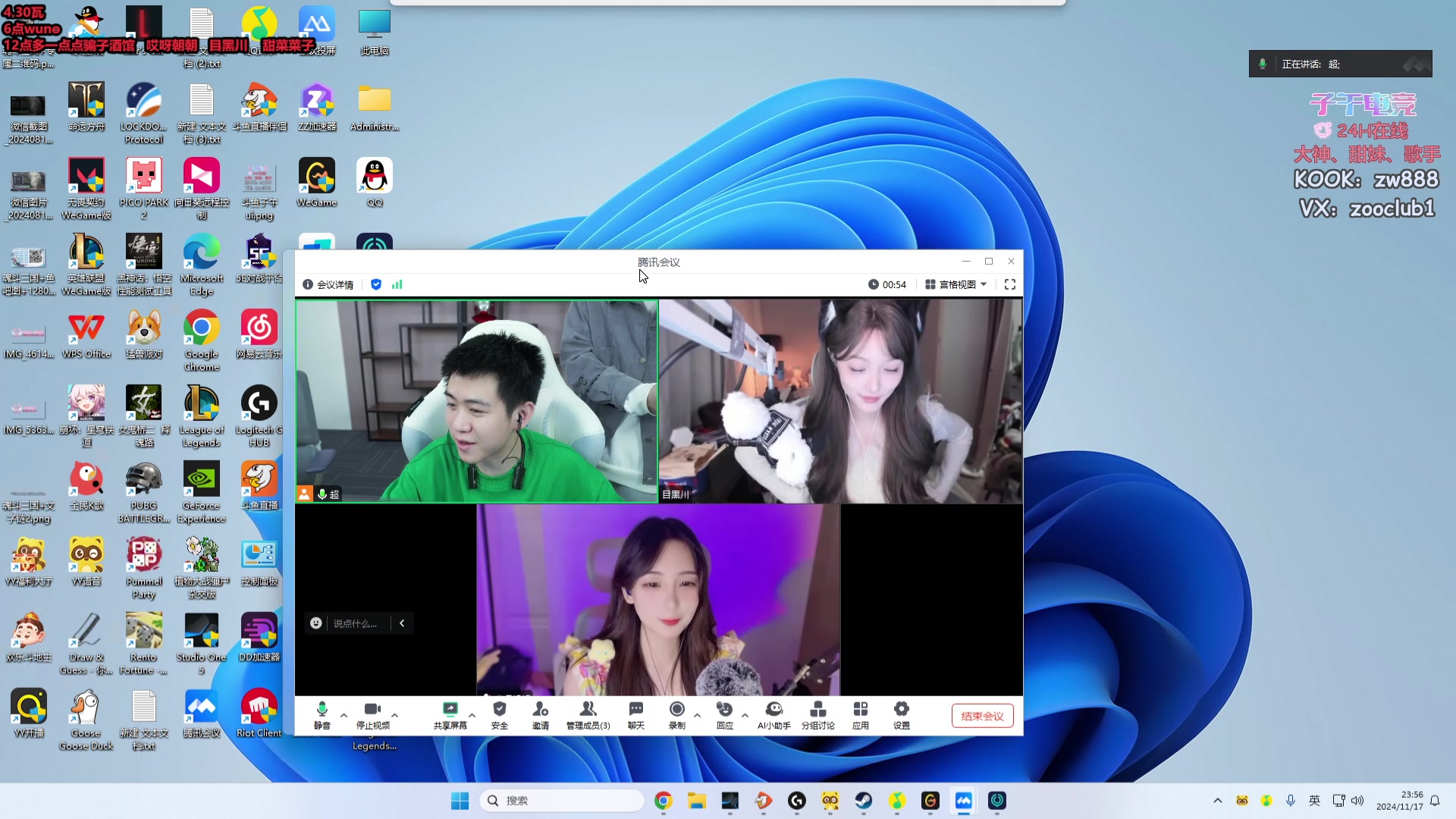Select the QQ penguin desktop icon
This screenshot has width=1456, height=819.
pyautogui.click(x=374, y=183)
